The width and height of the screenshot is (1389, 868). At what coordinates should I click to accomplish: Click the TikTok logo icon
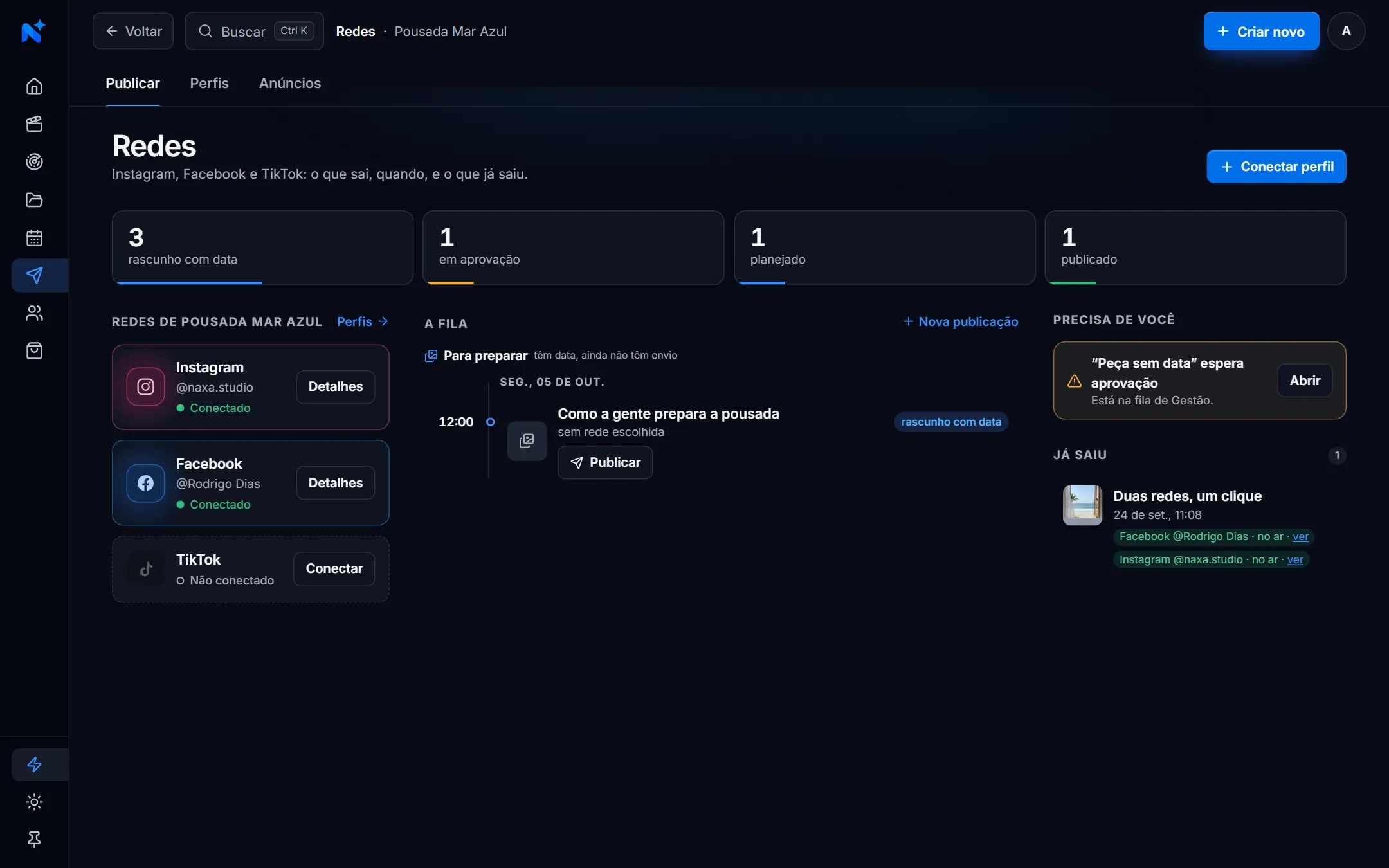click(146, 569)
